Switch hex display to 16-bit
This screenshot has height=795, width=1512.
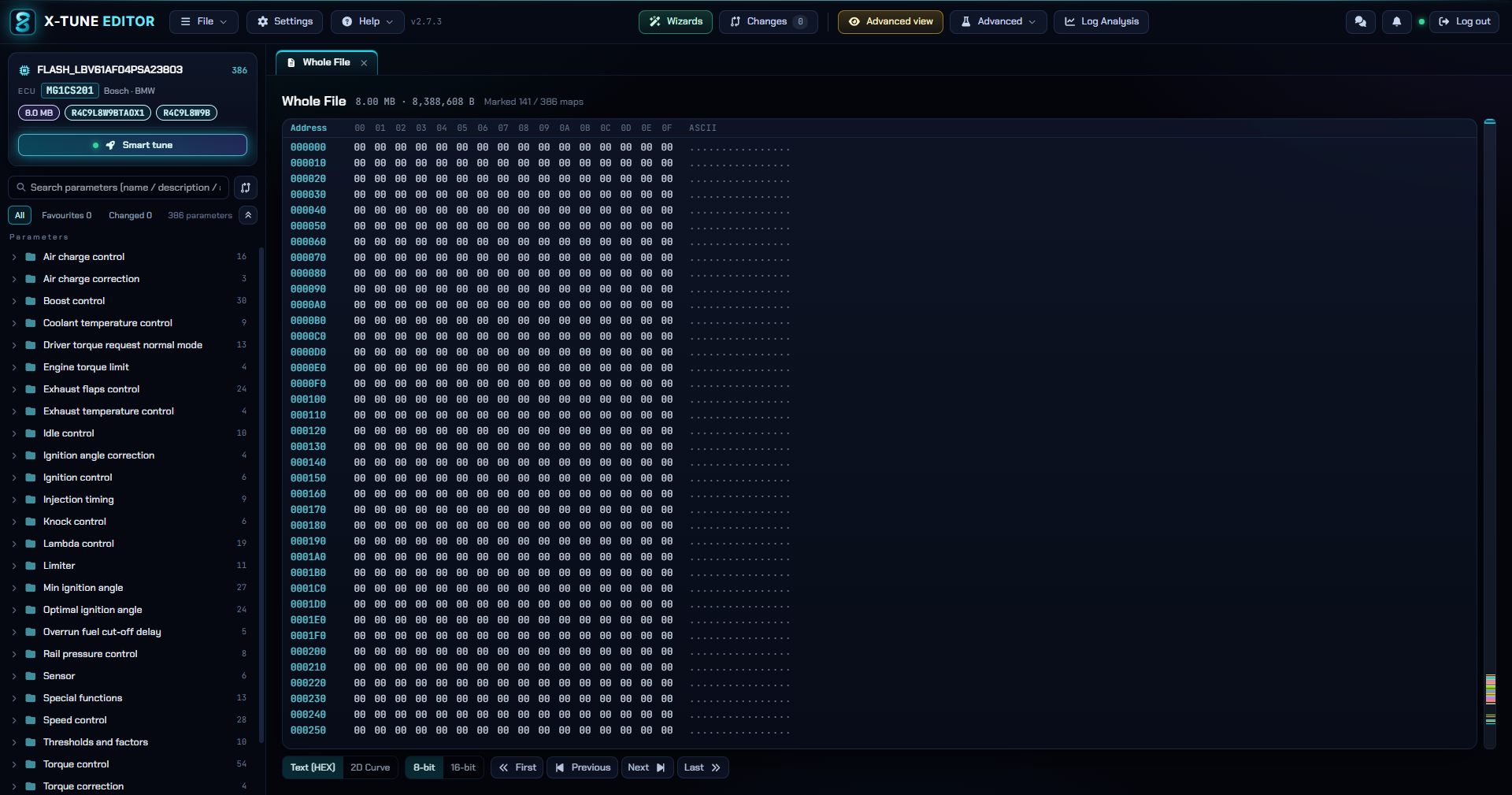463,767
